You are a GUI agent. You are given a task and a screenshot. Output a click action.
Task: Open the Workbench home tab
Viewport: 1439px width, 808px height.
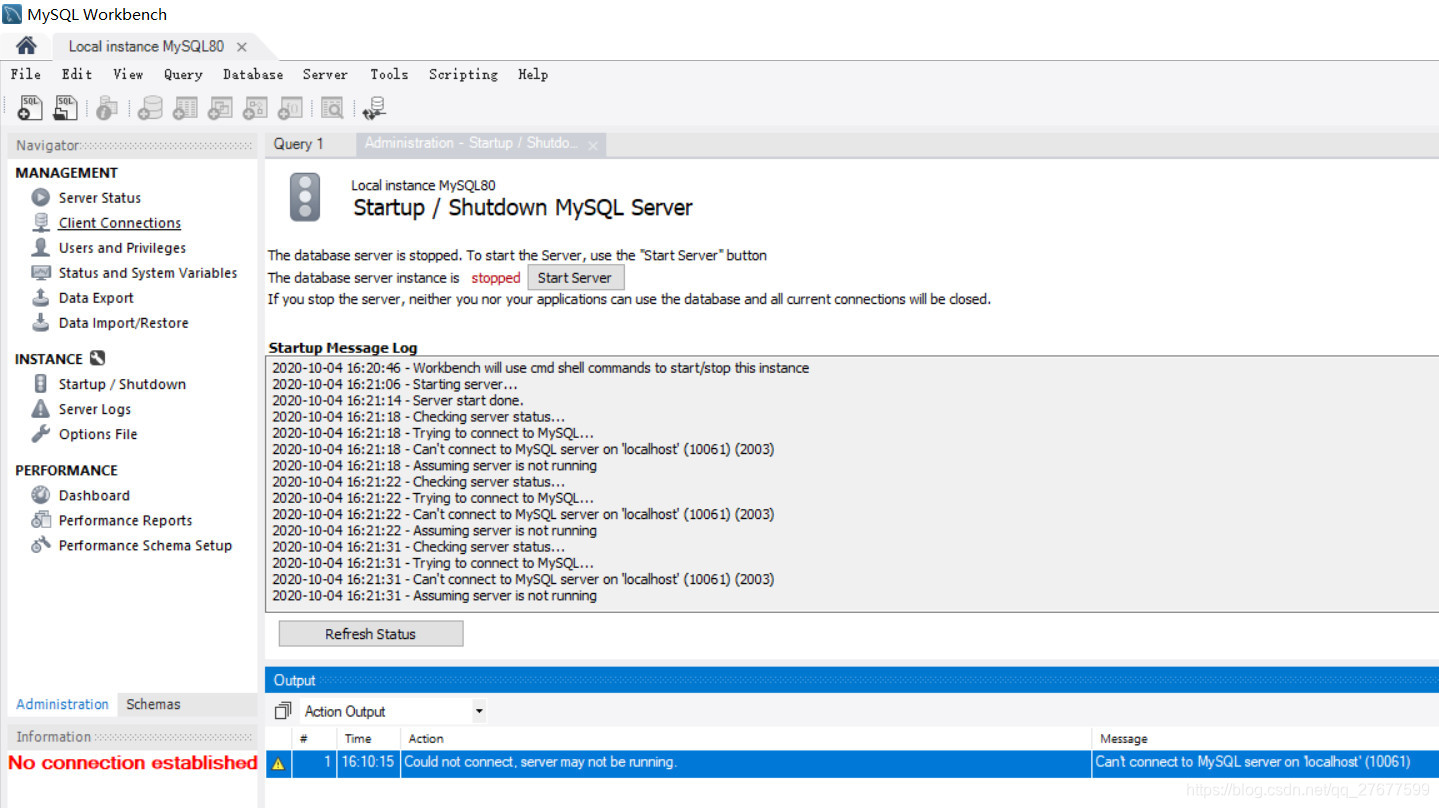[x=26, y=46]
